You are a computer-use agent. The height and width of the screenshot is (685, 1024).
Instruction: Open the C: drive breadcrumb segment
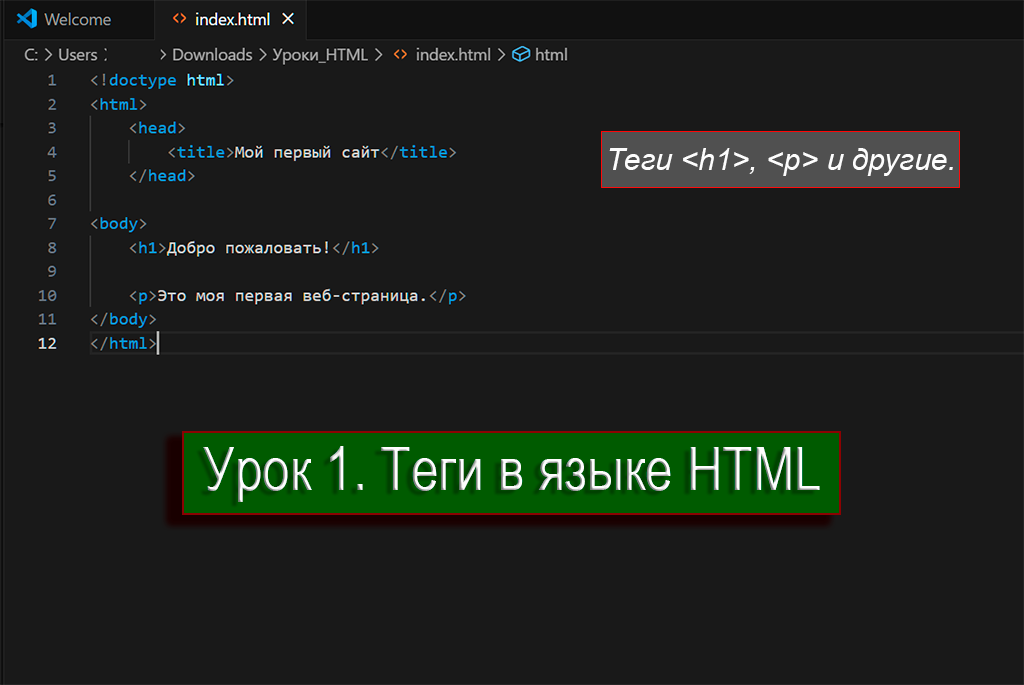coord(31,55)
